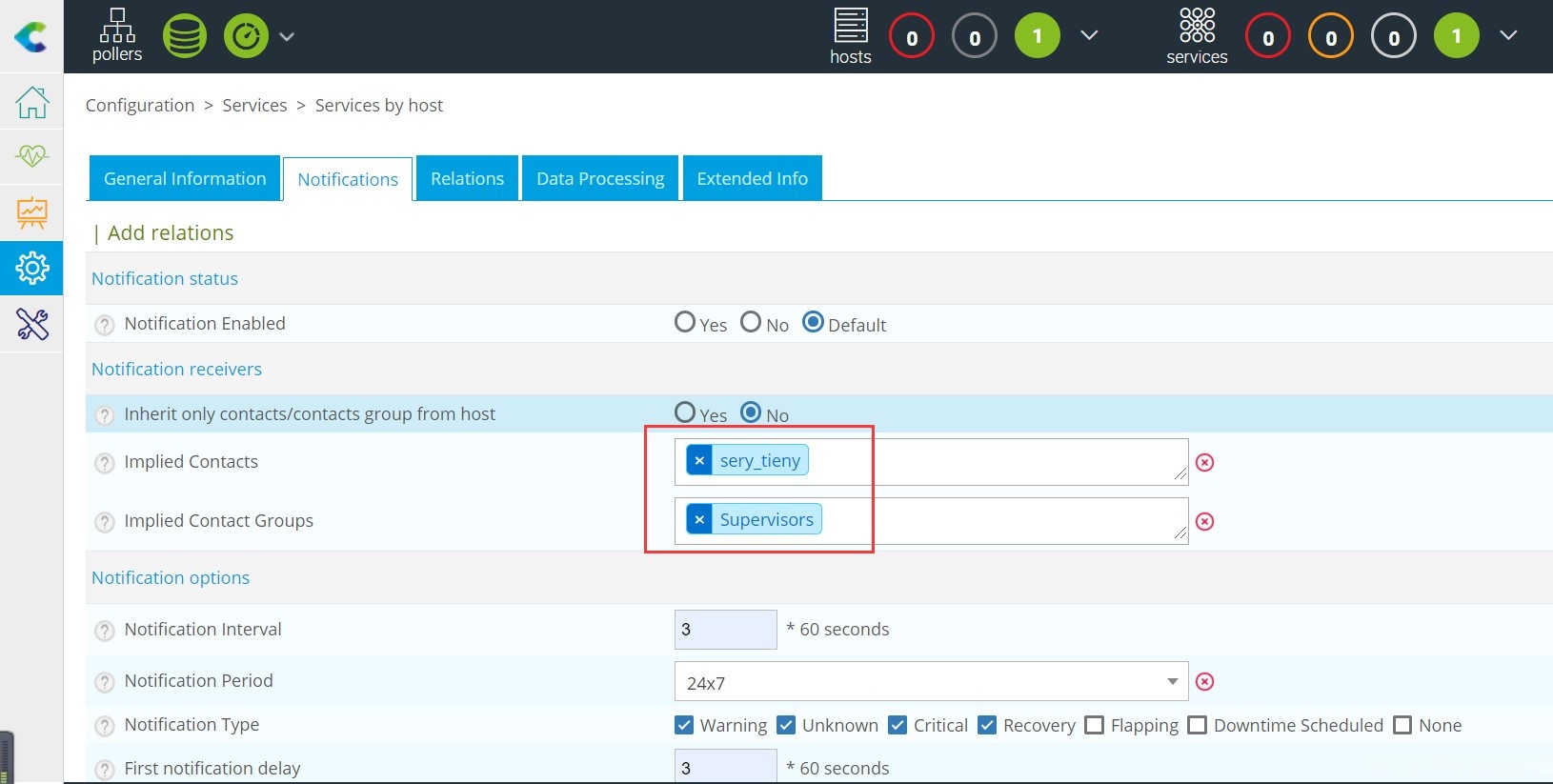This screenshot has height=784, width=1553.
Task: Check the Flapping notification type
Action: [x=1095, y=725]
